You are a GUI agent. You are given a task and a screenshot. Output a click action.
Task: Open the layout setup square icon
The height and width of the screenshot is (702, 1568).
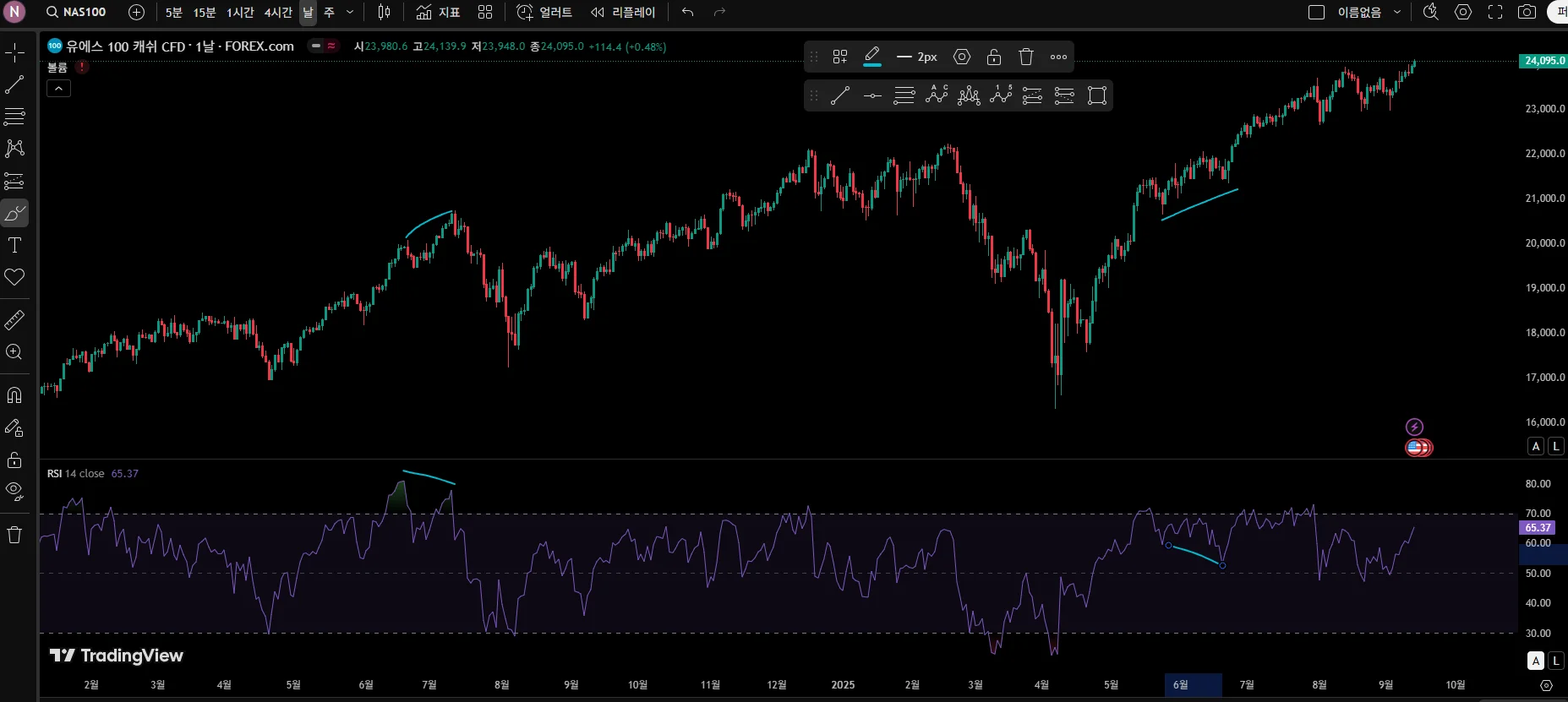click(1316, 12)
